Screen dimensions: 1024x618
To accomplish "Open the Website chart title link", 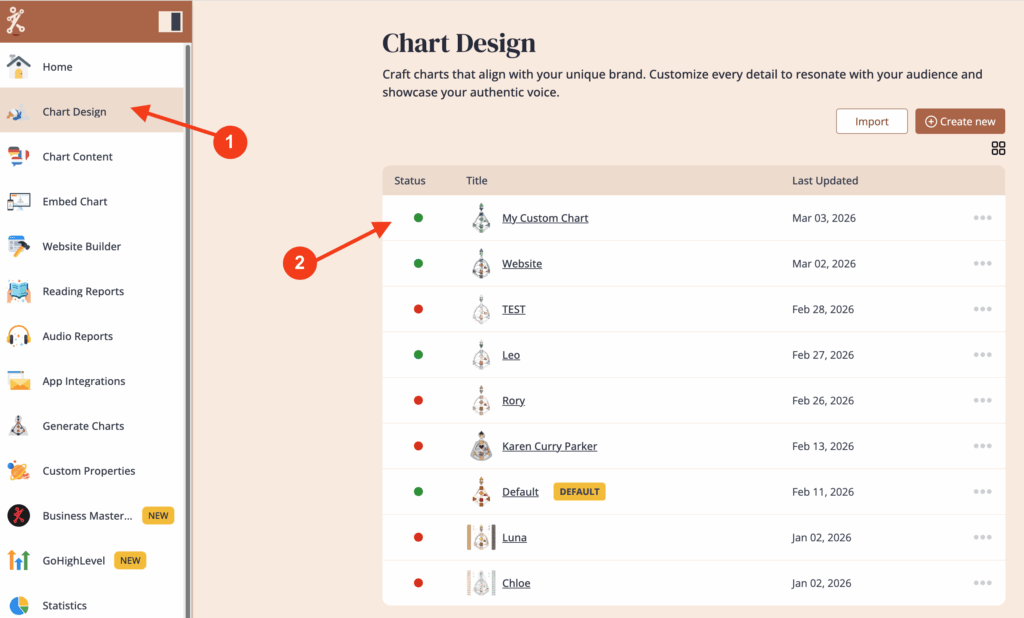I will 522,264.
